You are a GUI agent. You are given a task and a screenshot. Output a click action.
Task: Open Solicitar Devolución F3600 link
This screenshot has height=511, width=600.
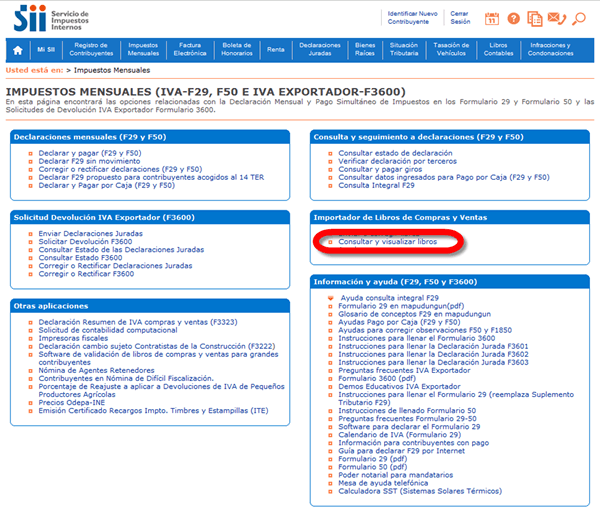tap(85, 242)
